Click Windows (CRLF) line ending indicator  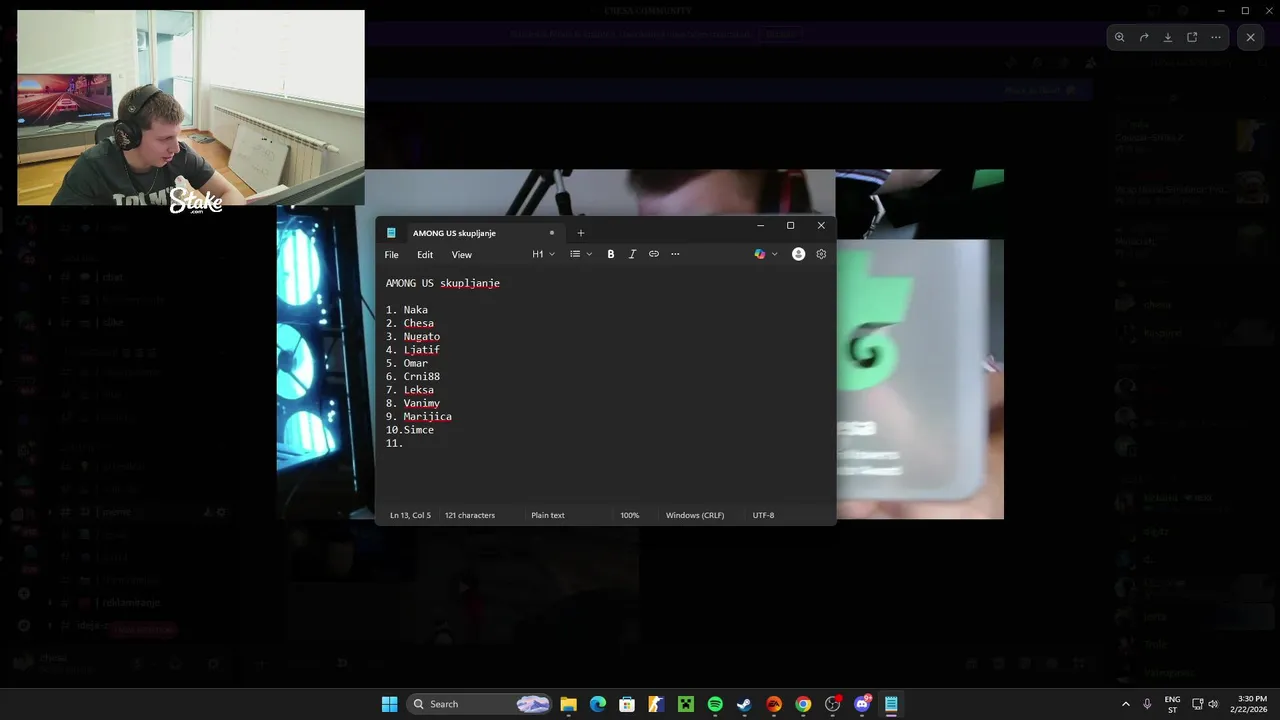coord(695,515)
